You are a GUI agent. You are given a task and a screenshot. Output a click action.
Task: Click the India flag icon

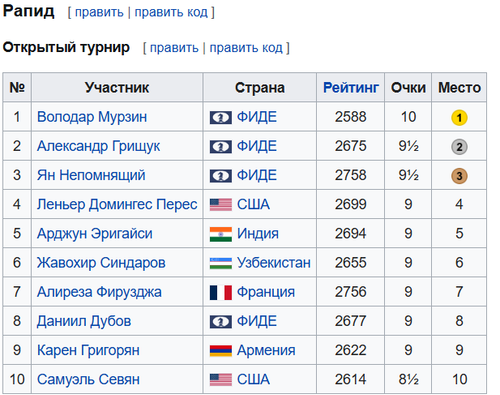pyautogui.click(x=221, y=234)
